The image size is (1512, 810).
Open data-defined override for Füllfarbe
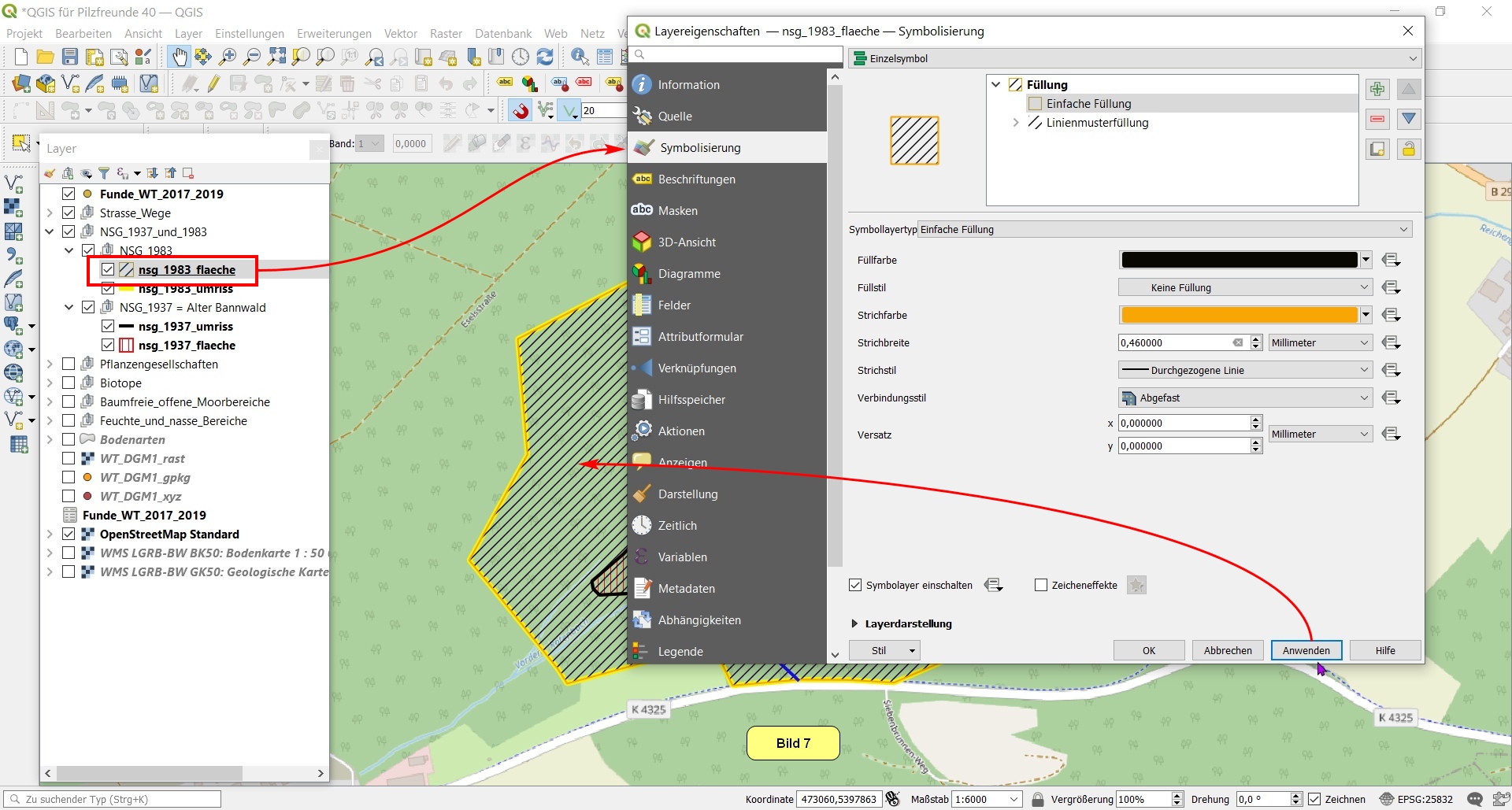1392,261
